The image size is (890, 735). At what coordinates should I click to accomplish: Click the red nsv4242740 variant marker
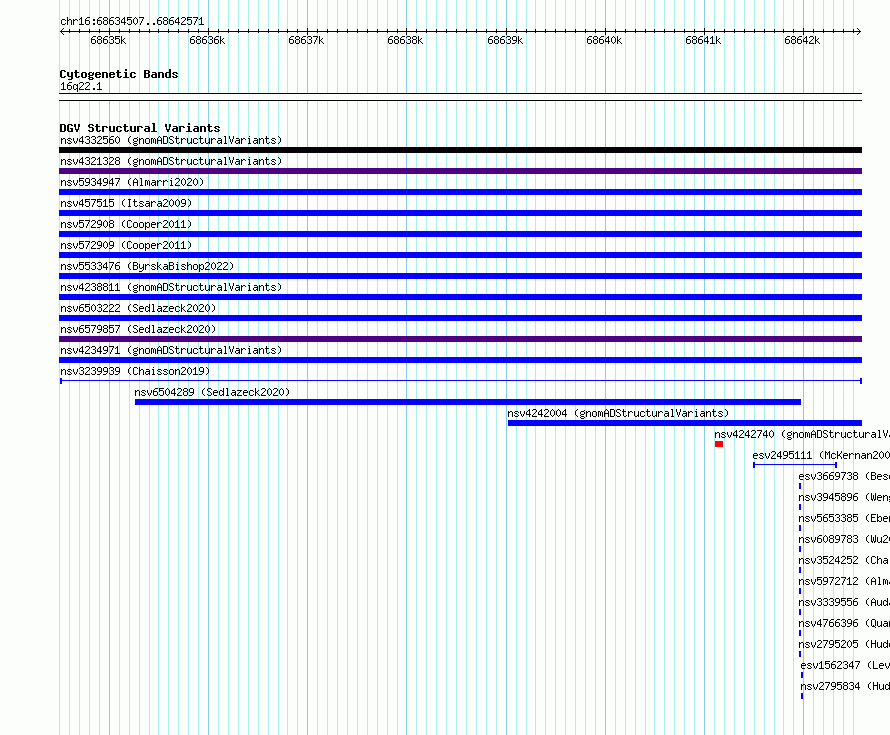(x=719, y=444)
